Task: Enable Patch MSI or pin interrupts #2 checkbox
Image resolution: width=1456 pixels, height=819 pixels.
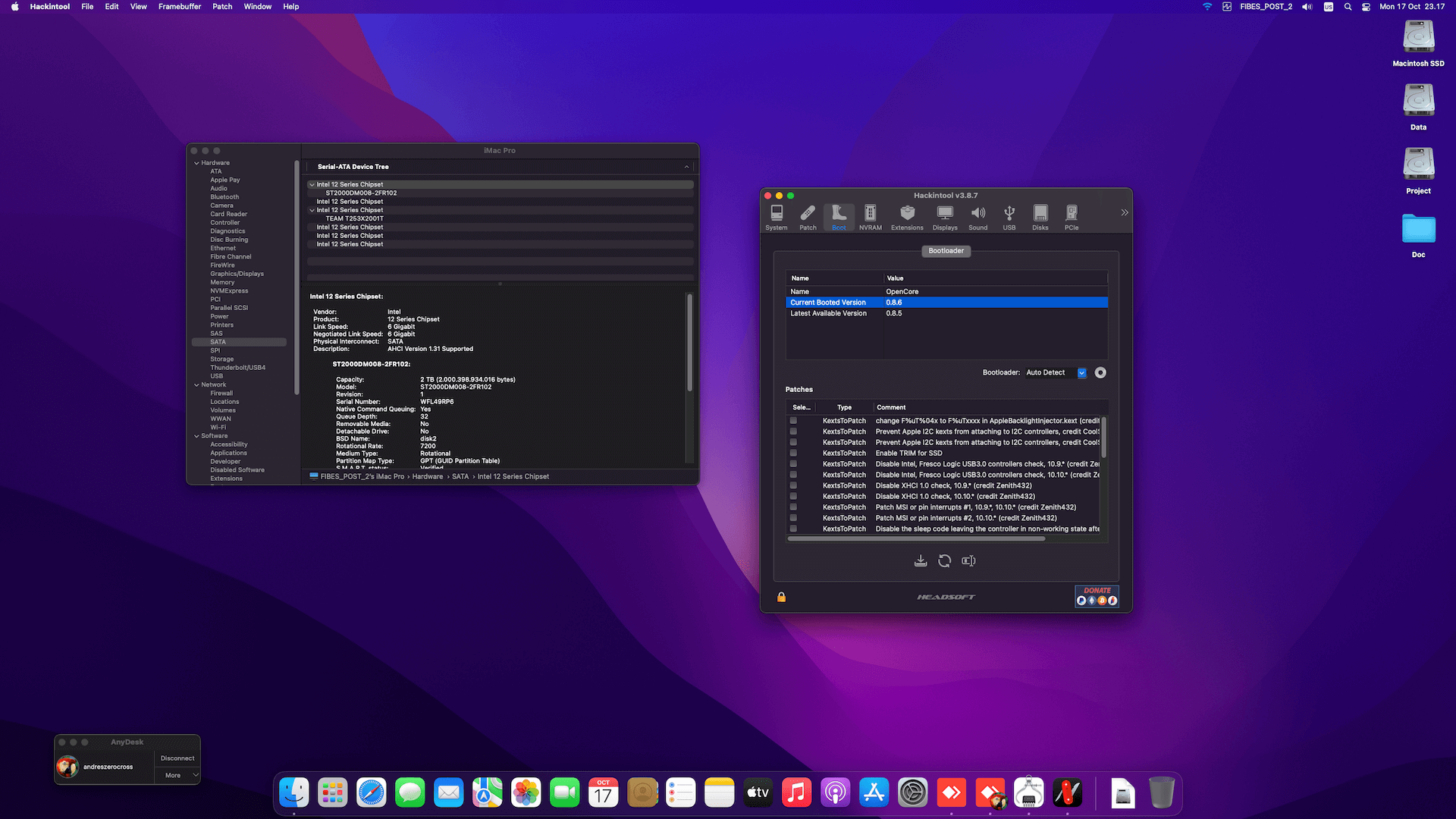Action: pyautogui.click(x=793, y=519)
